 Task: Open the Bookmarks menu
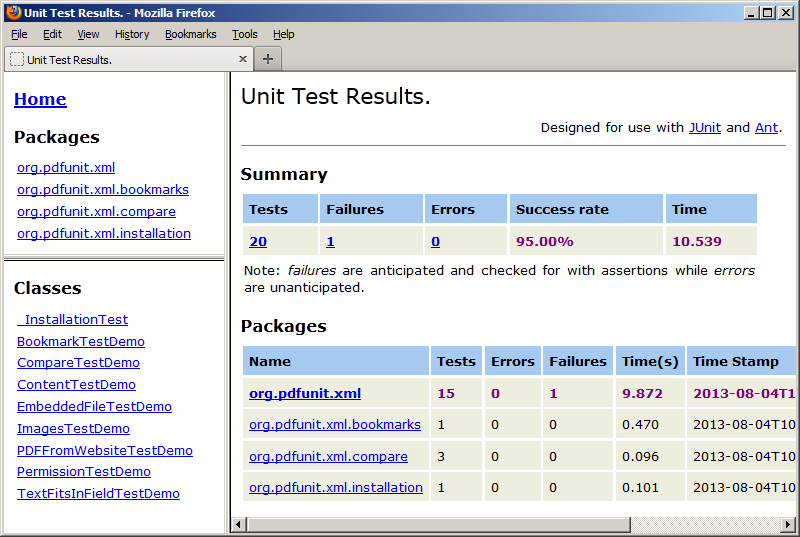(x=190, y=34)
